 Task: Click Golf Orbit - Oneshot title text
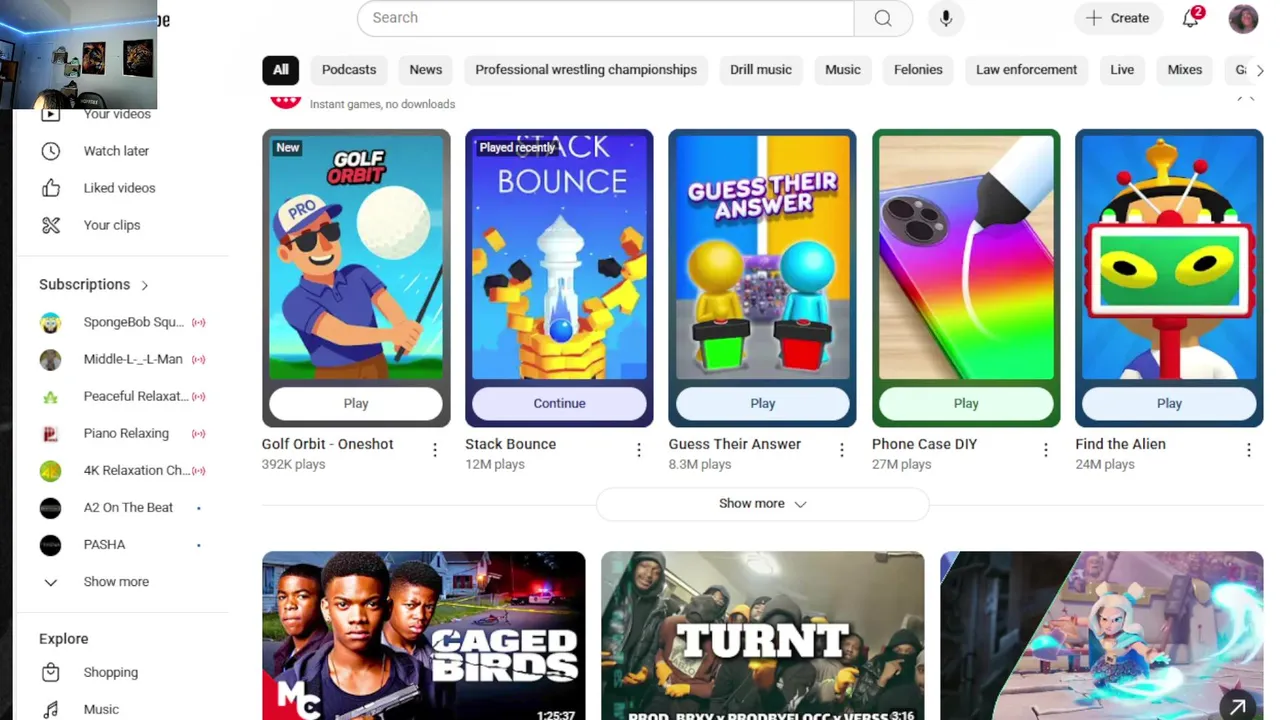327,444
